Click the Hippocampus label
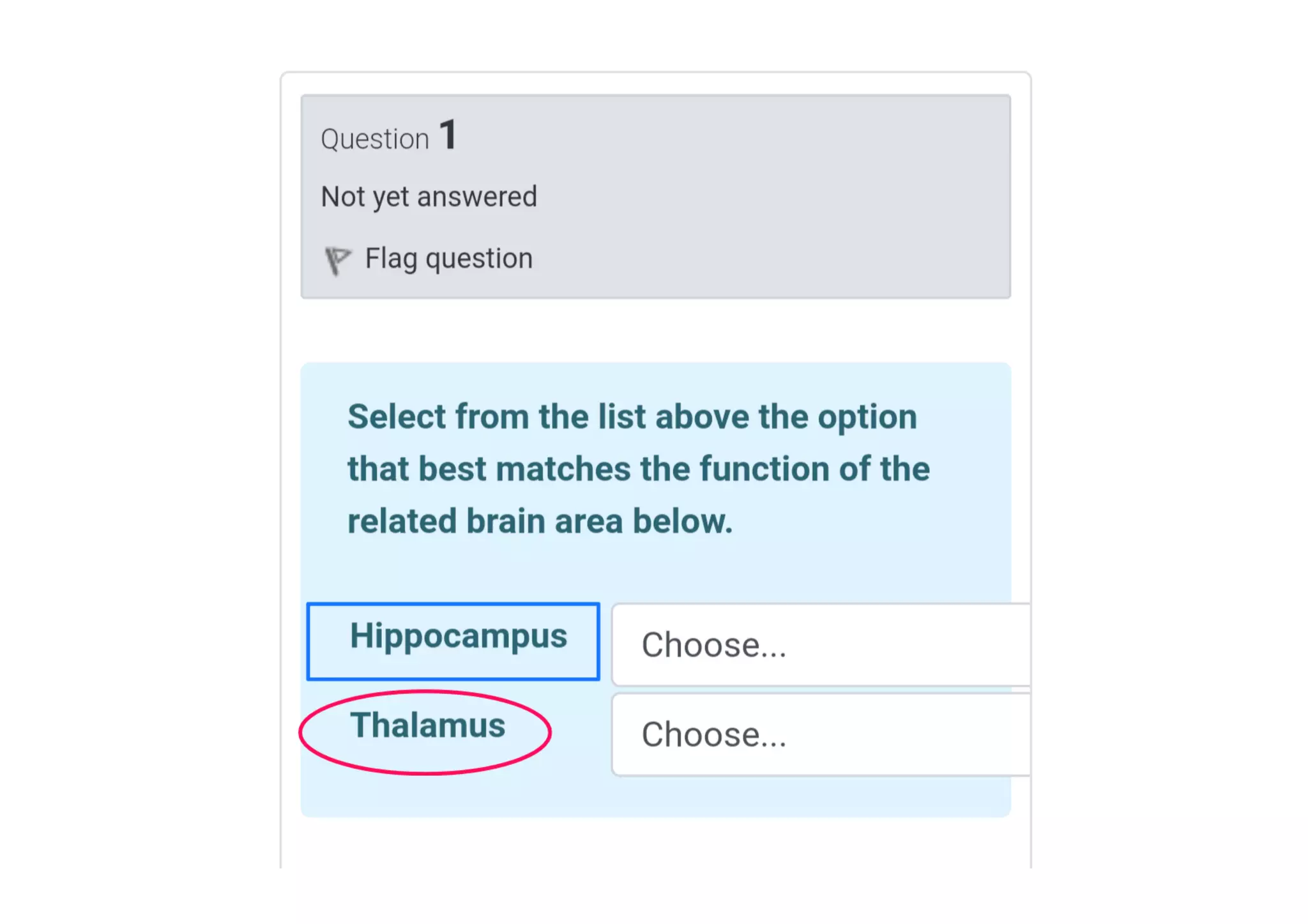1308x924 pixels. [458, 636]
